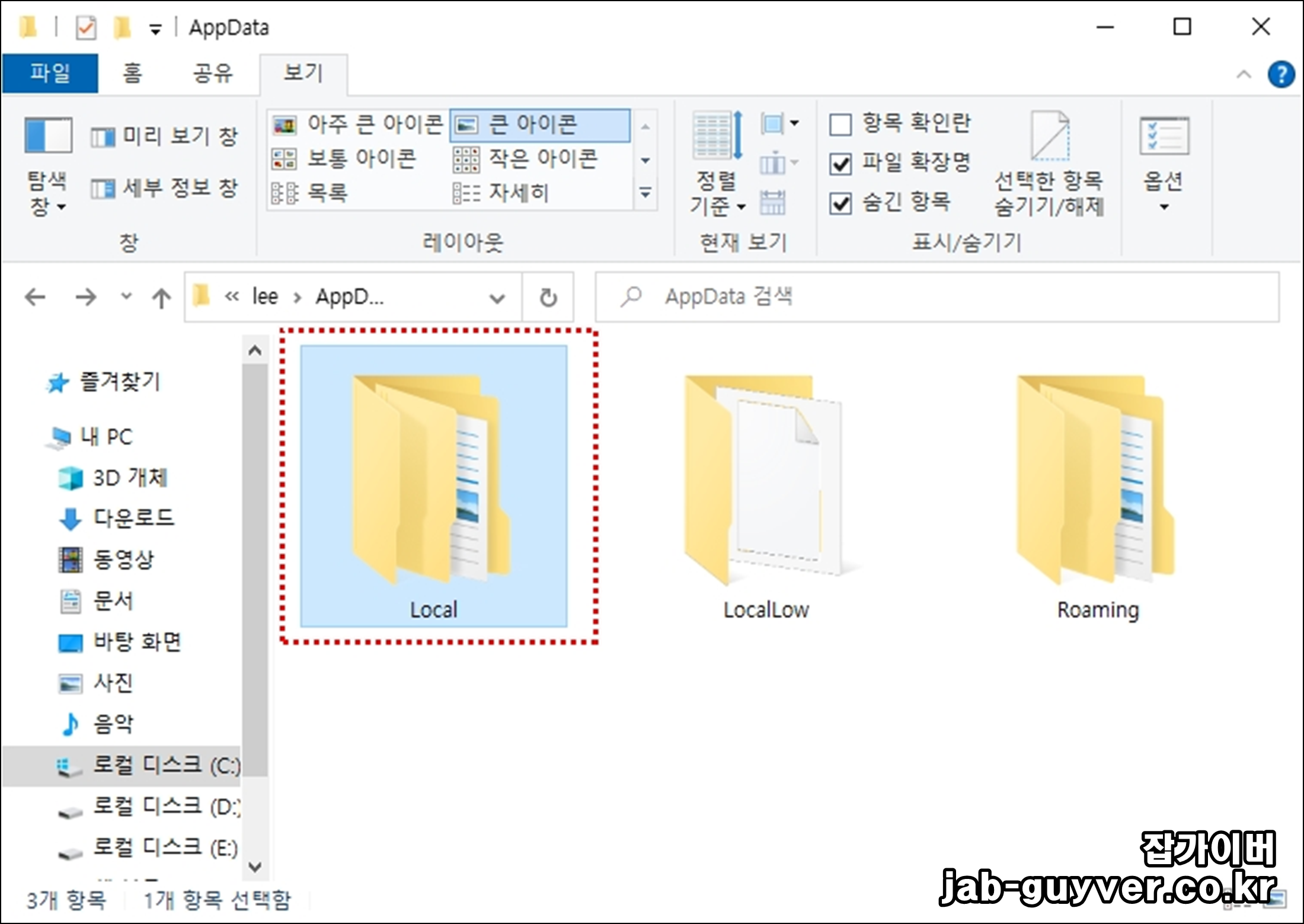Click the 탐색 창 navigation pane icon
Image resolution: width=1304 pixels, height=924 pixels.
point(48,135)
